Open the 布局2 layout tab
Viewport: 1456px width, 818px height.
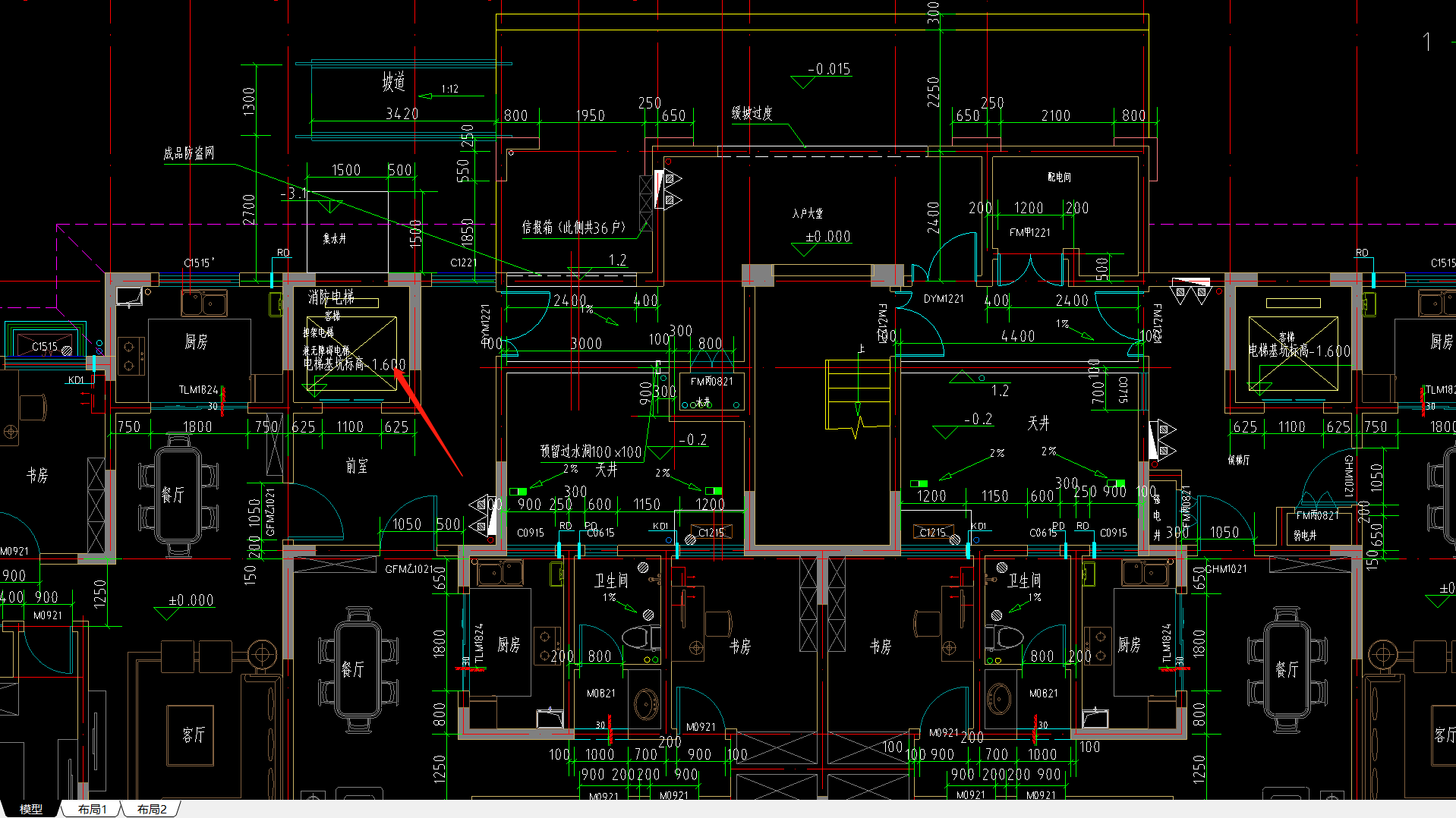coord(152,809)
